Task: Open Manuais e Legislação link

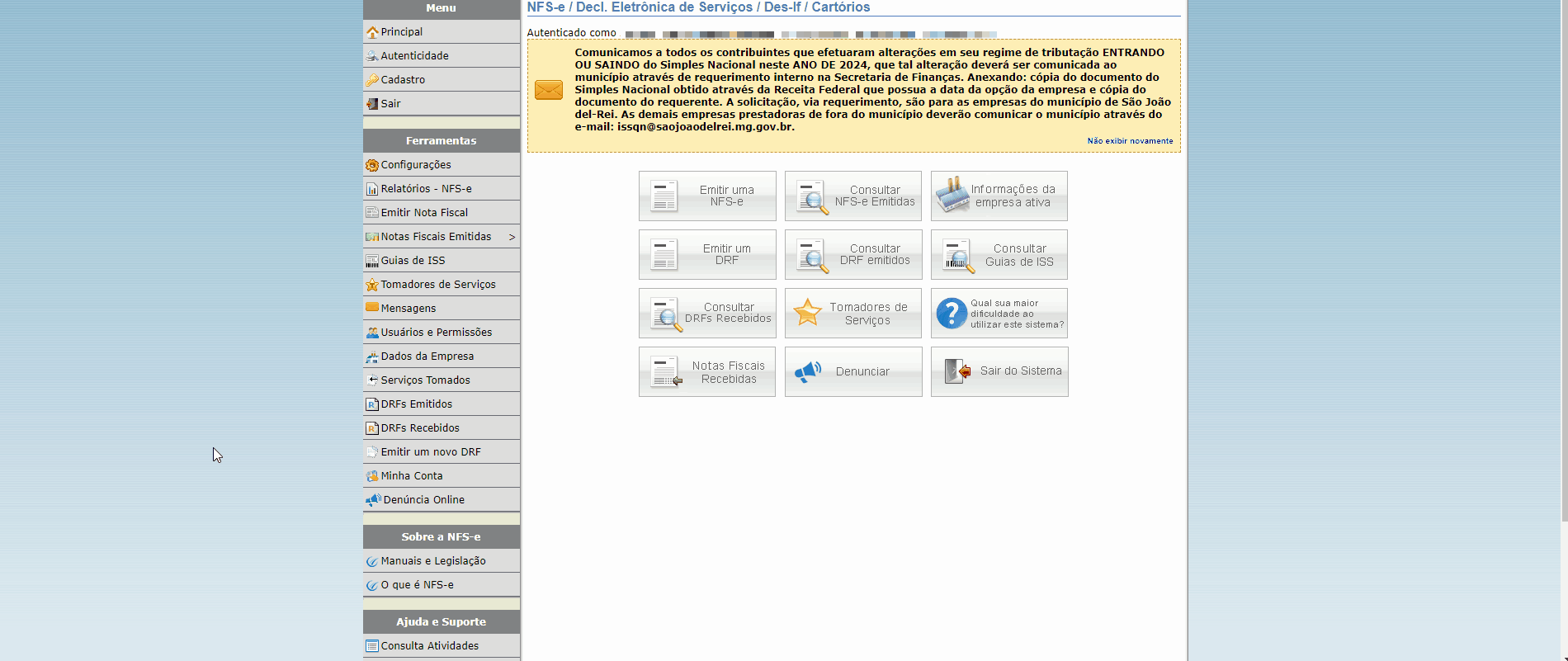Action: (432, 561)
